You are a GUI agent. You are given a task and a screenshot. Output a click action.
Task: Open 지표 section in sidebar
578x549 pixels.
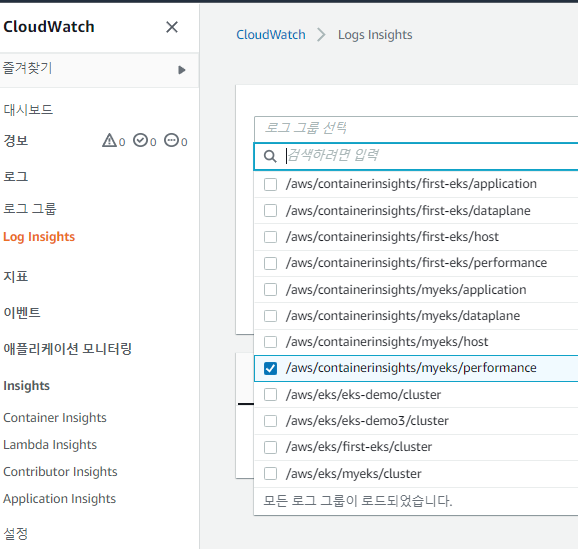(x=16, y=276)
